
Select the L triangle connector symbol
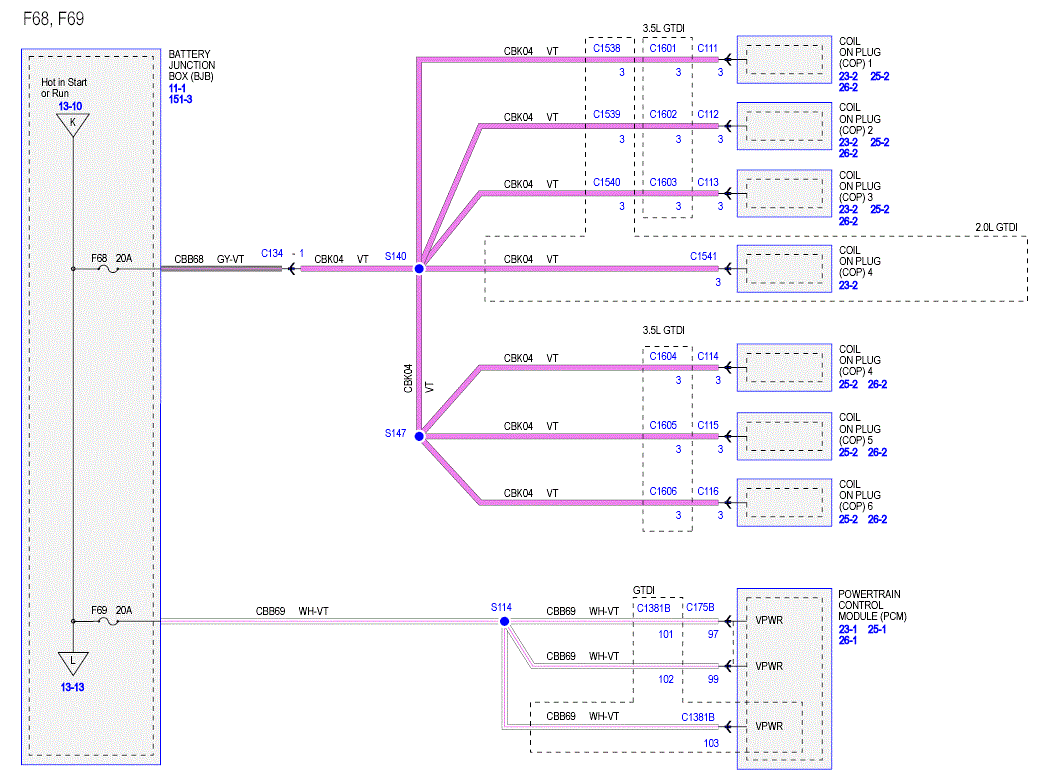pyautogui.click(x=73, y=664)
